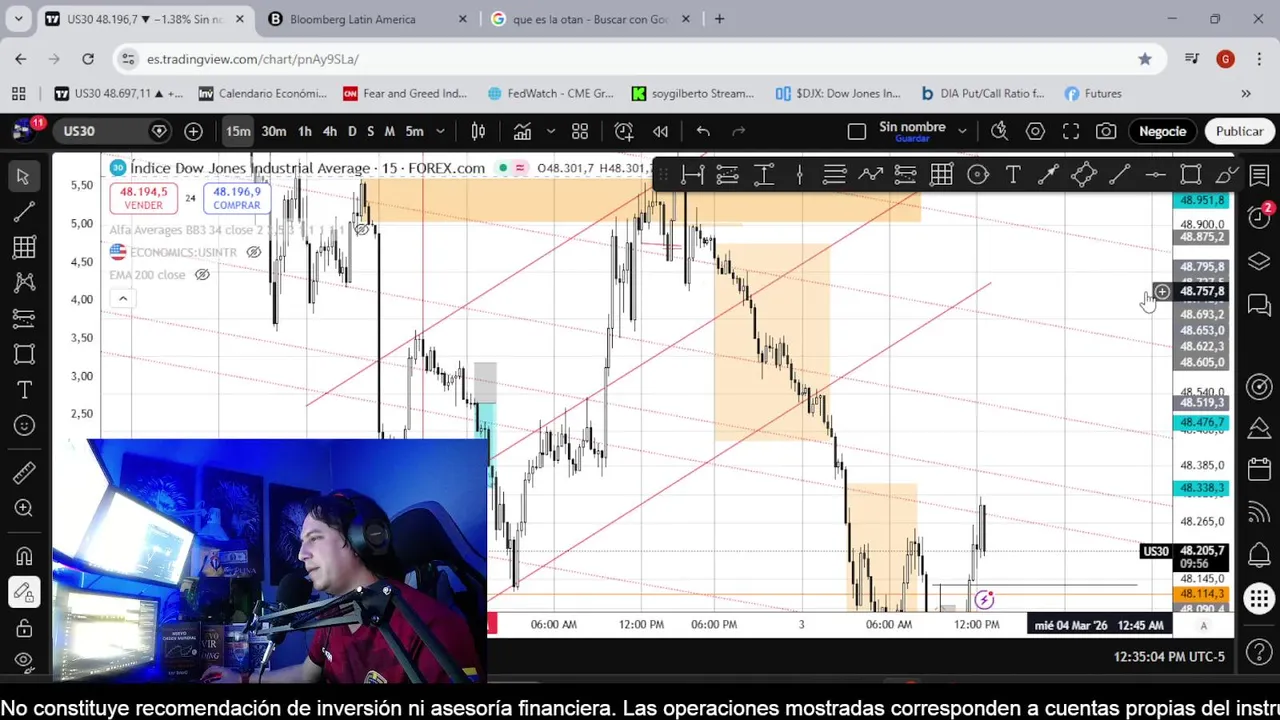Open the candlestick chart type menu
This screenshot has height=720, width=1280.
(x=478, y=131)
